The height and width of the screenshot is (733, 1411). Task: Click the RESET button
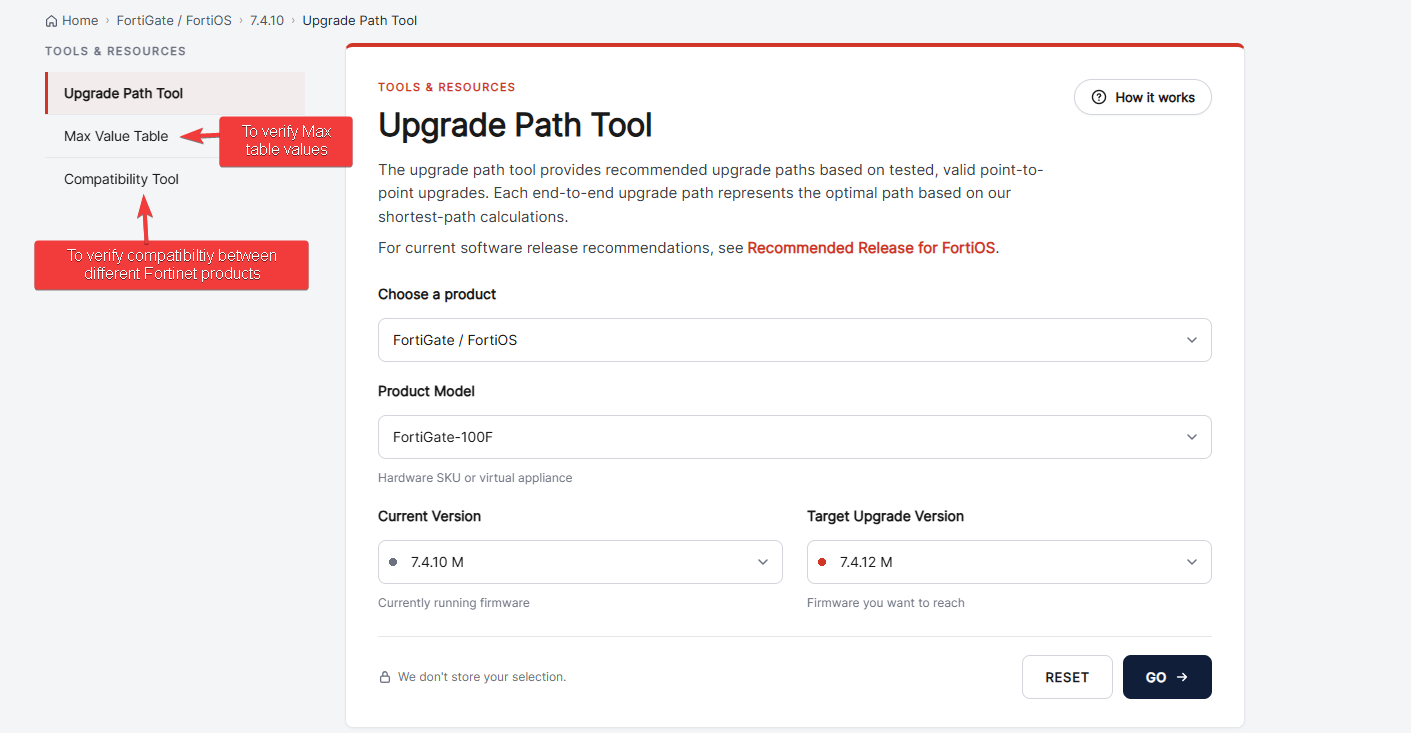point(1067,677)
